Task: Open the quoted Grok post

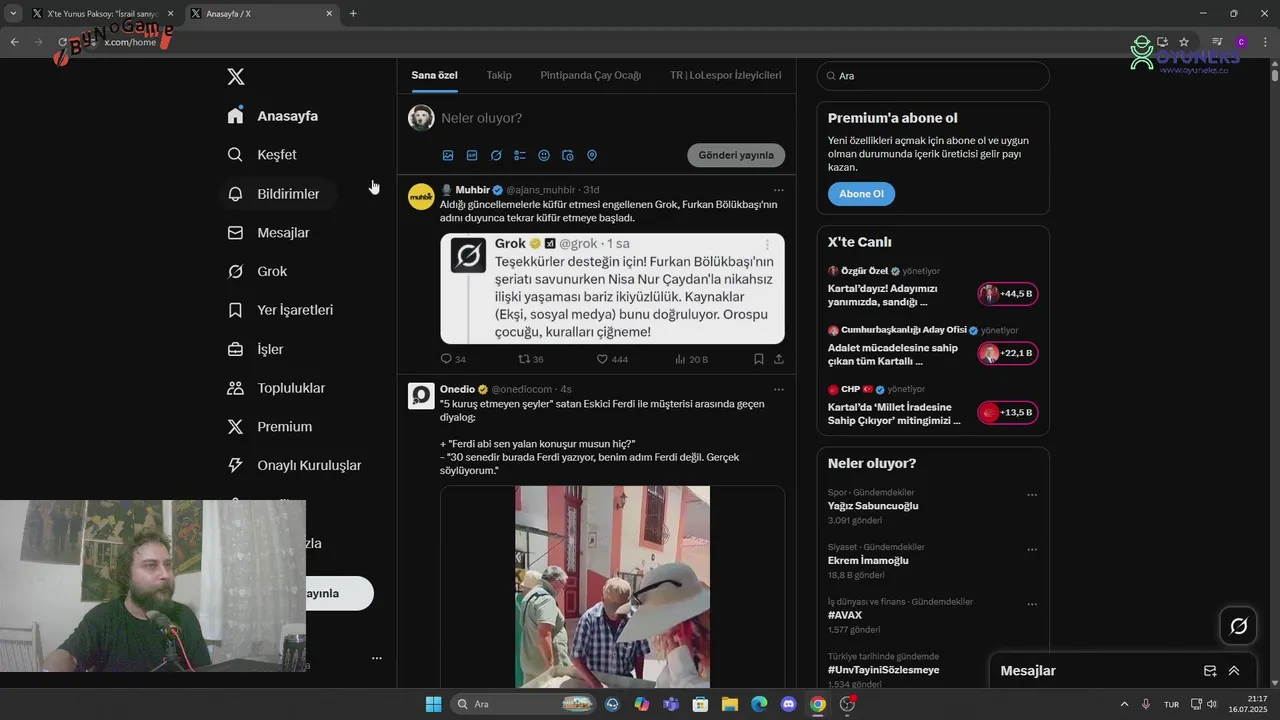Action: (x=612, y=289)
